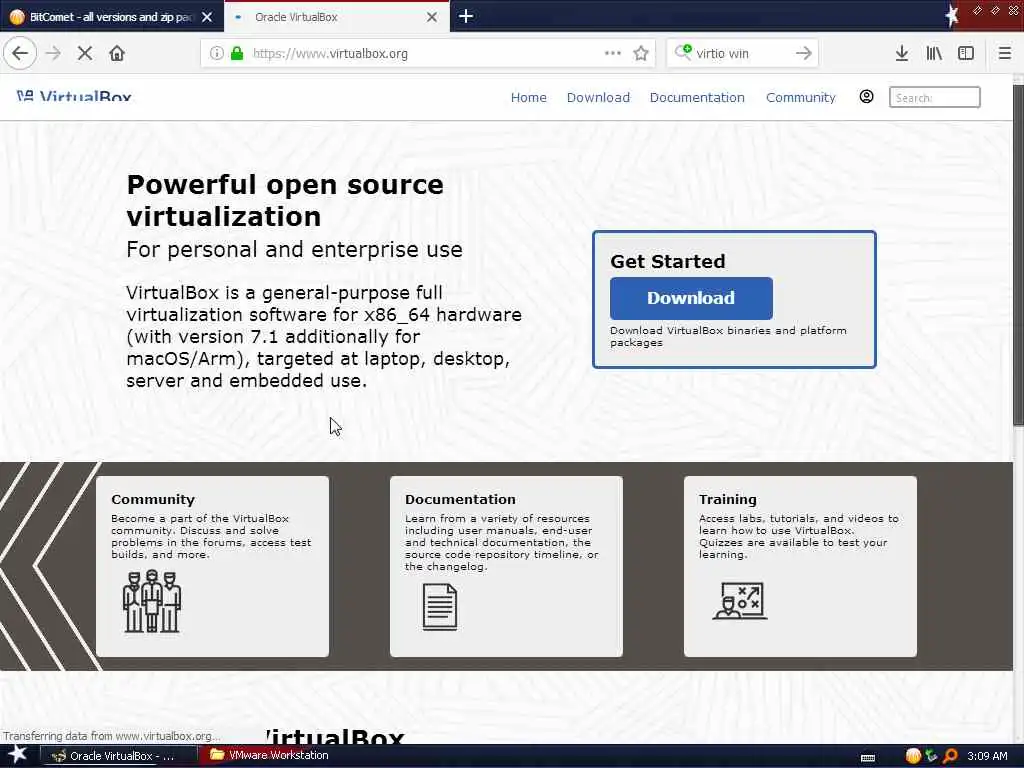Click the orange BitComet tray icon

(912, 756)
